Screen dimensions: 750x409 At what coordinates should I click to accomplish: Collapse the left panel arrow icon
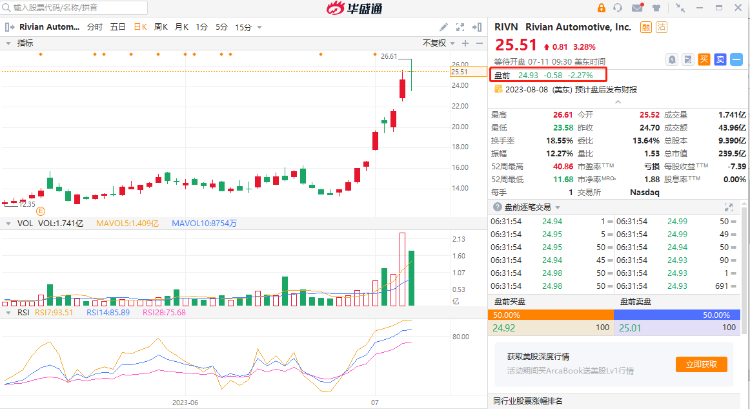point(10,27)
